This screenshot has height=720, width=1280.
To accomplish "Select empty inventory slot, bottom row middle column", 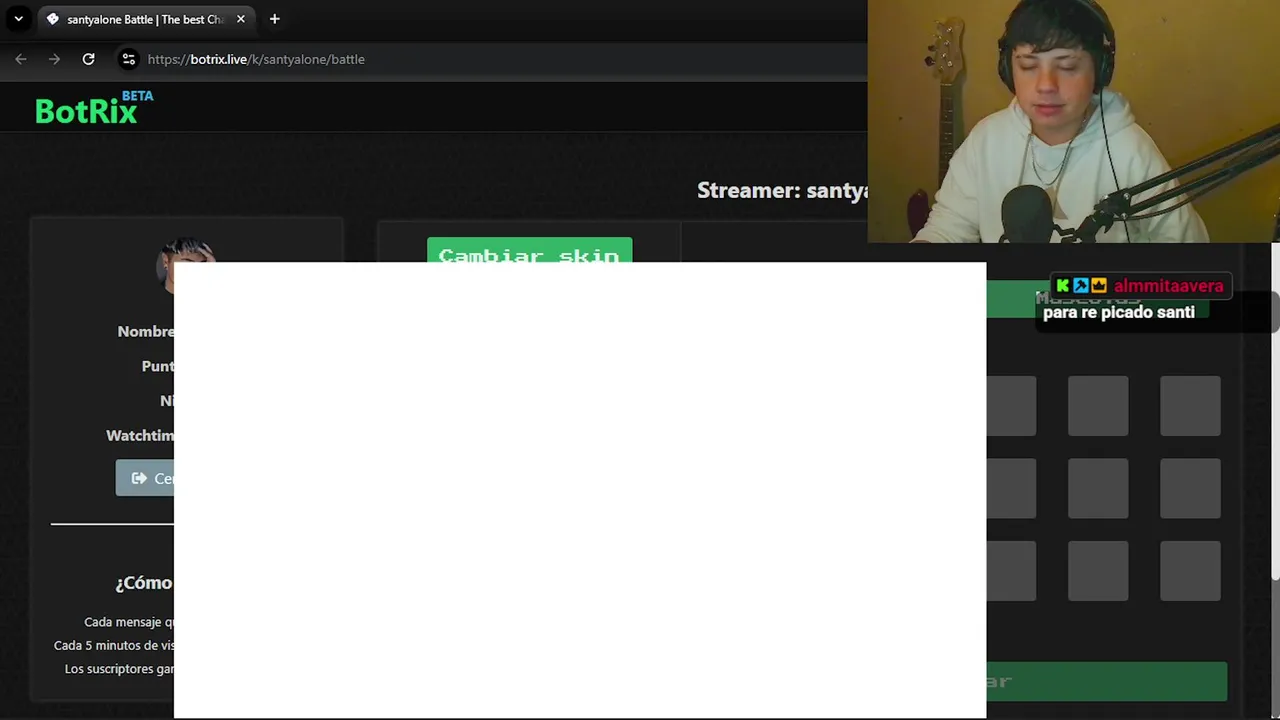I will pos(1098,571).
